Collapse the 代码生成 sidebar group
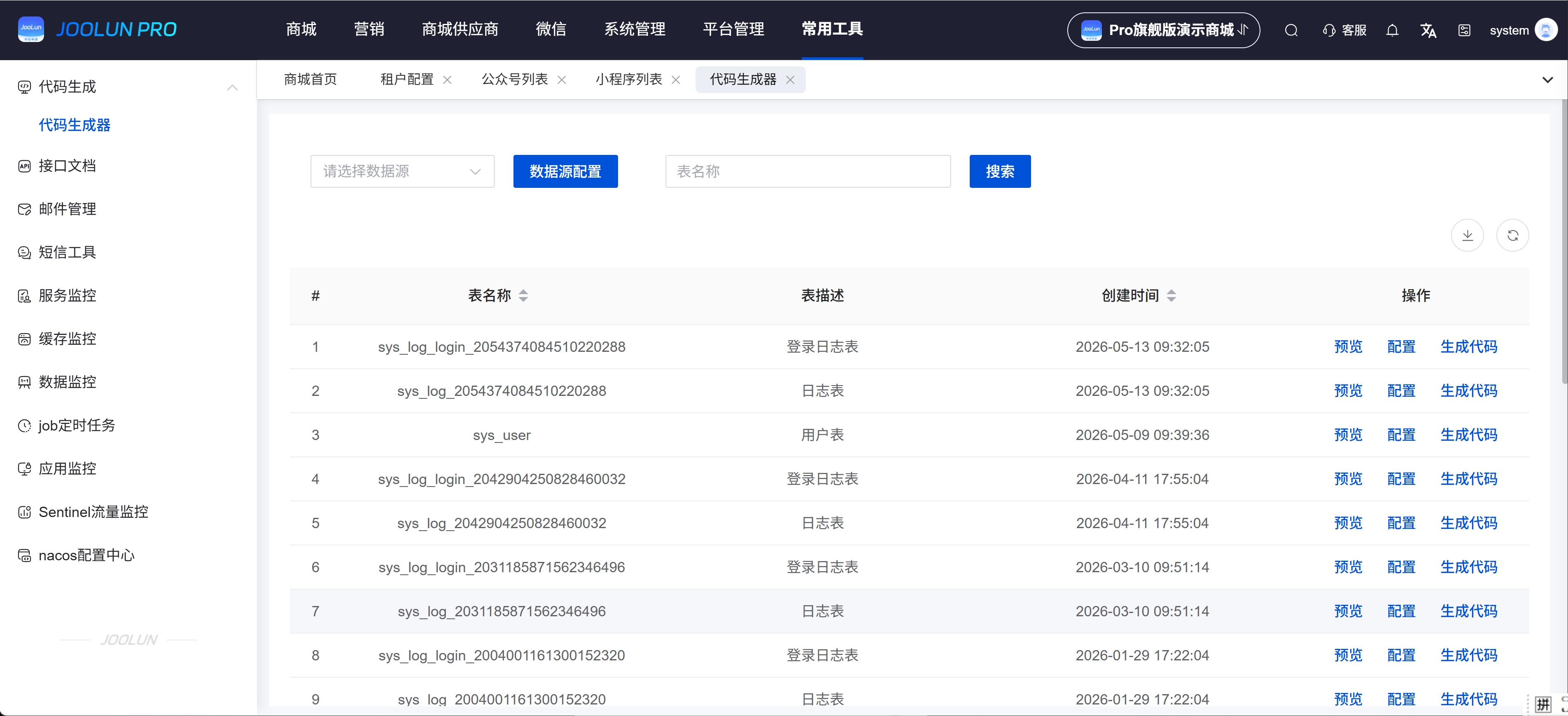 (x=232, y=88)
